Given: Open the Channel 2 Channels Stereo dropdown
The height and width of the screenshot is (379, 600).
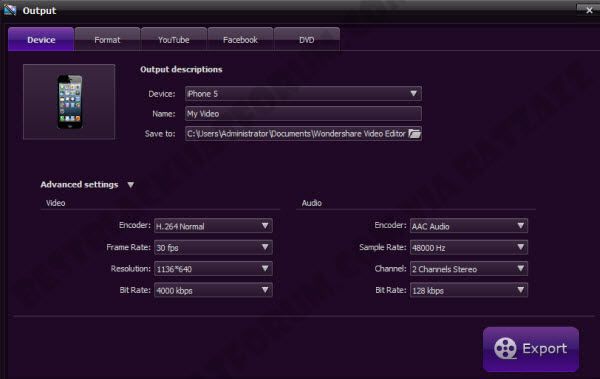Looking at the screenshot, I should (469, 269).
